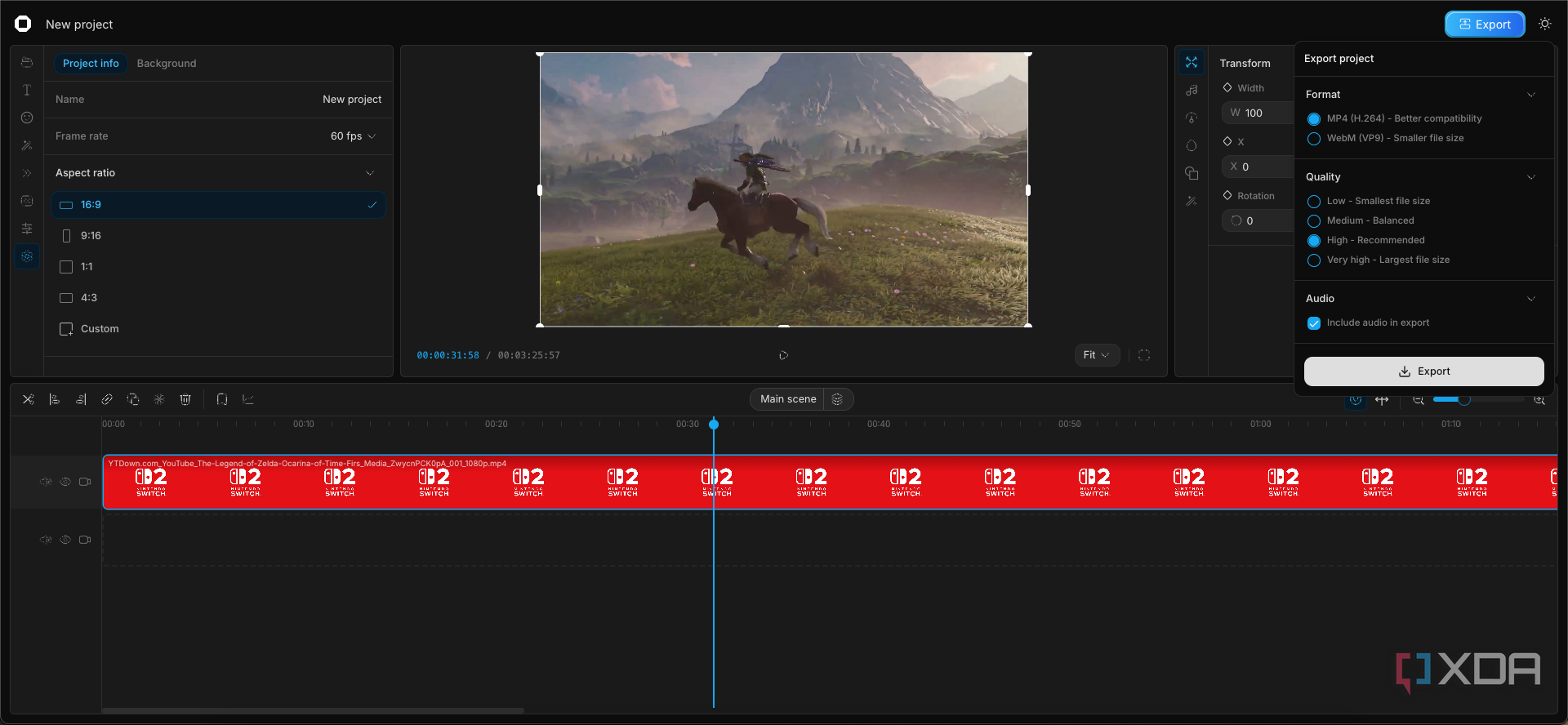Select WebM (VP9) format radio button
Viewport: 1568px width, 725px height.
[1314, 139]
